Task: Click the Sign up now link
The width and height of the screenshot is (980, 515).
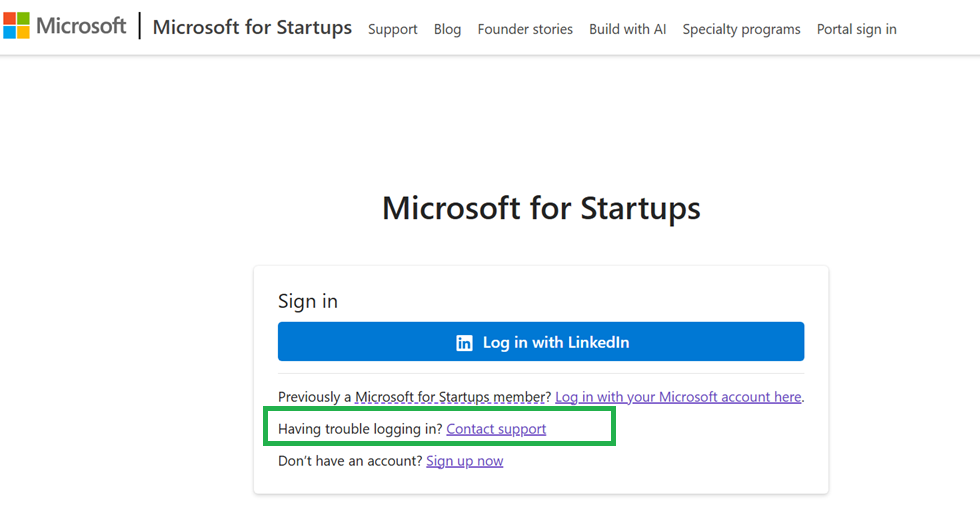Action: pyautogui.click(x=464, y=461)
